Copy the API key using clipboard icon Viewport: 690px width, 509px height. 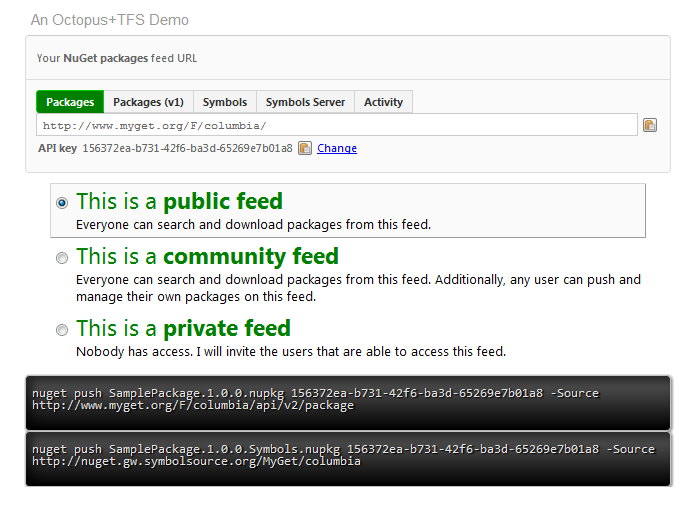tap(305, 148)
